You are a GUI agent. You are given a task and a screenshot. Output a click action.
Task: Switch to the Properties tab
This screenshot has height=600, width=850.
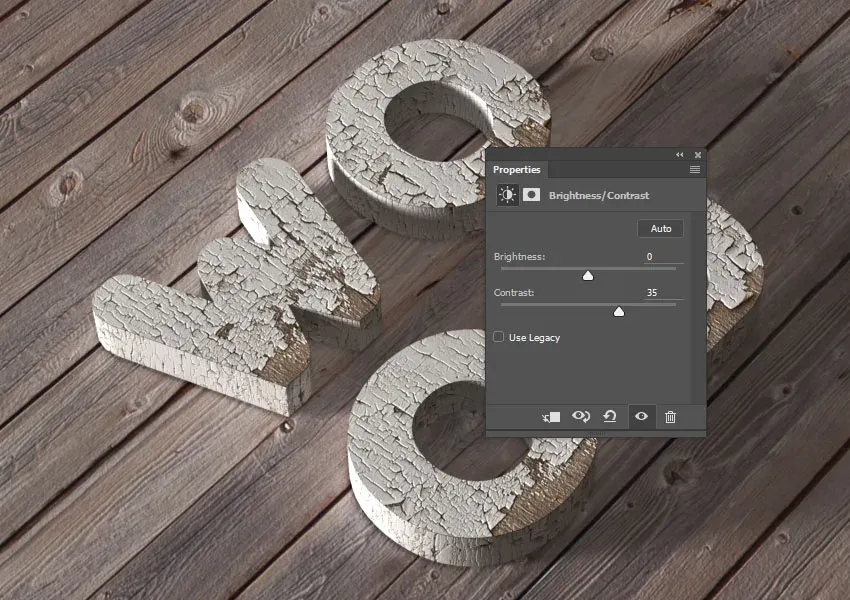pos(517,170)
